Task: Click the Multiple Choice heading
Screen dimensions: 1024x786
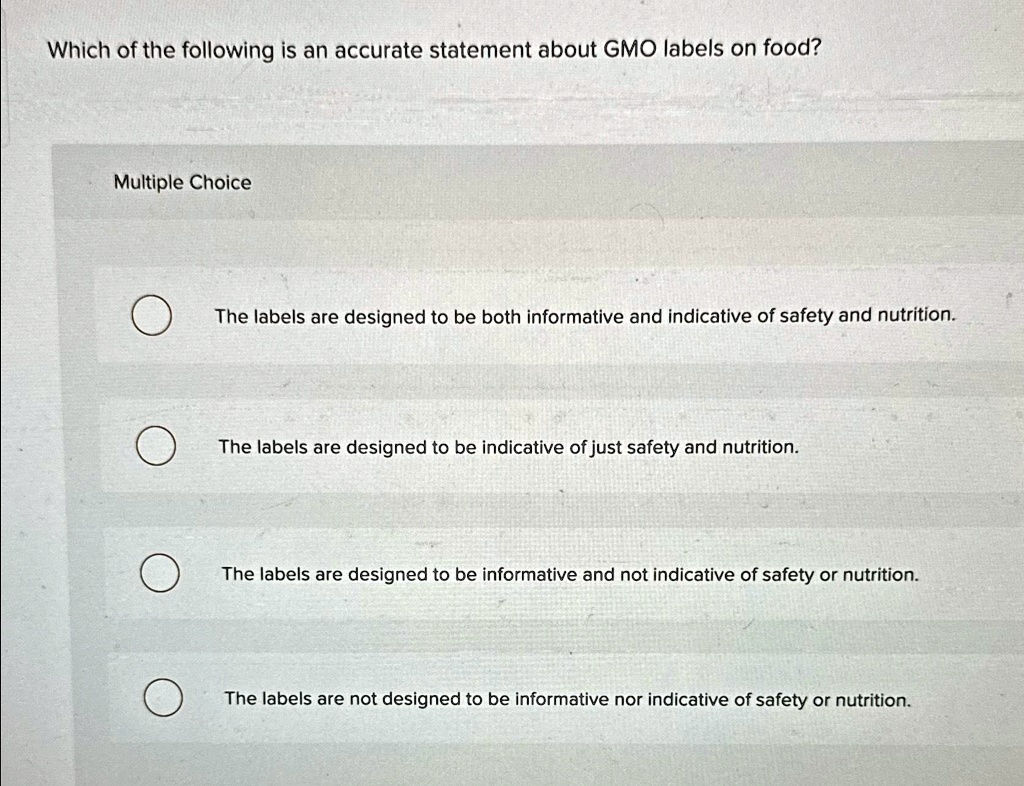Action: [183, 182]
